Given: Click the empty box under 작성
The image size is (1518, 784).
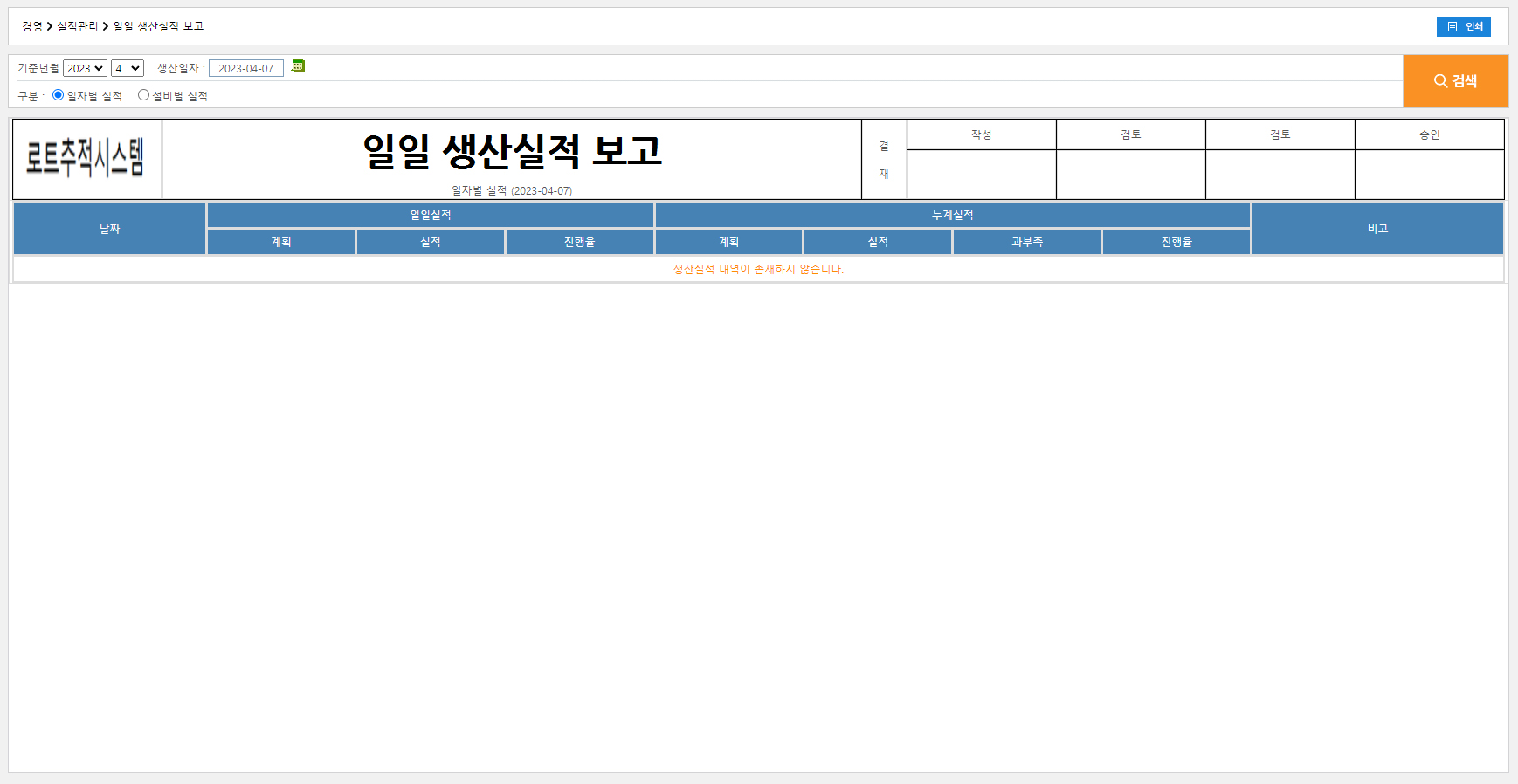Looking at the screenshot, I should click(x=981, y=174).
